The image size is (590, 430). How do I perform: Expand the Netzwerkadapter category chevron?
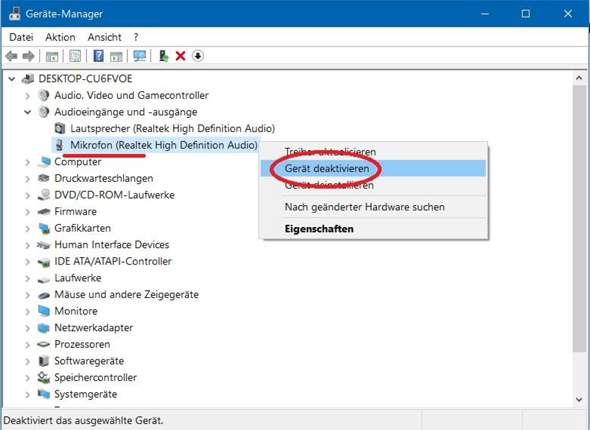27,328
